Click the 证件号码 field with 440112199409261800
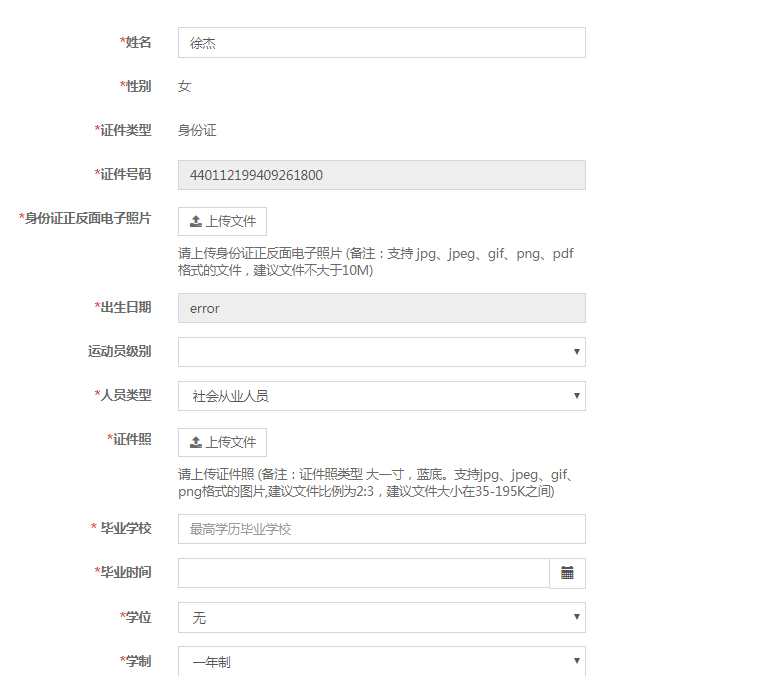The image size is (765, 676). 382,175
